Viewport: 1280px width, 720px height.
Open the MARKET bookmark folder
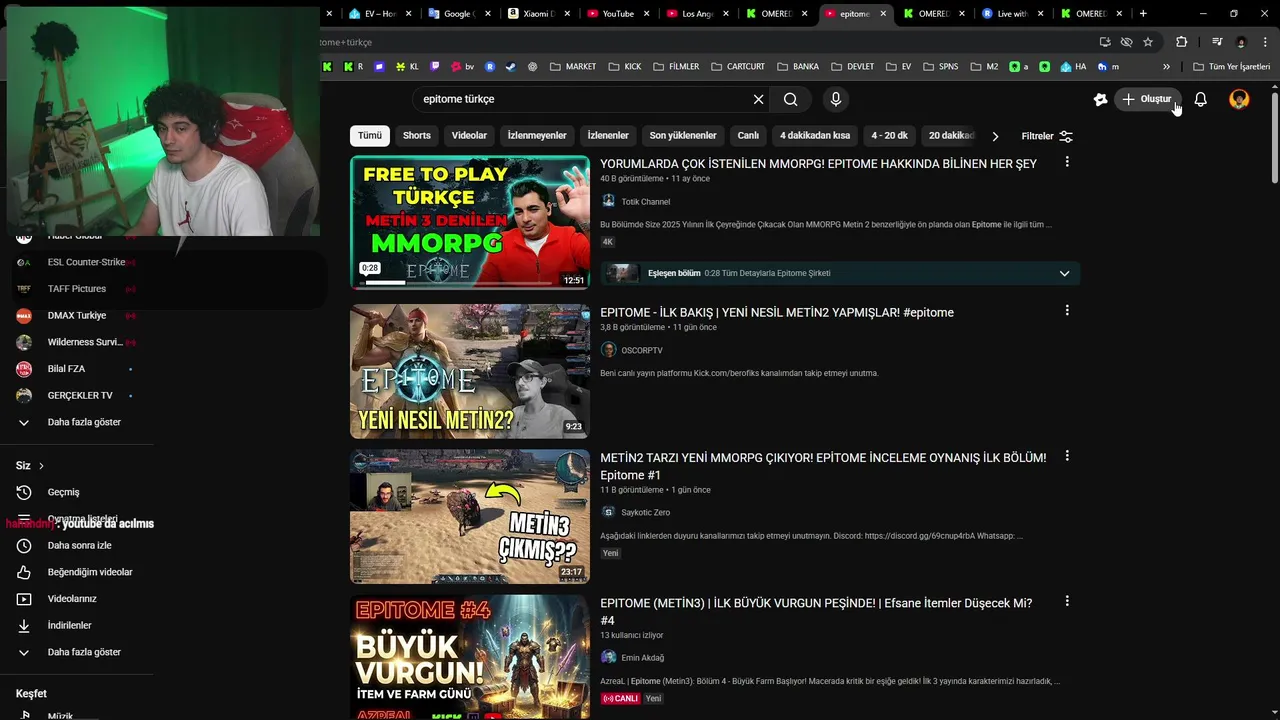[573, 67]
